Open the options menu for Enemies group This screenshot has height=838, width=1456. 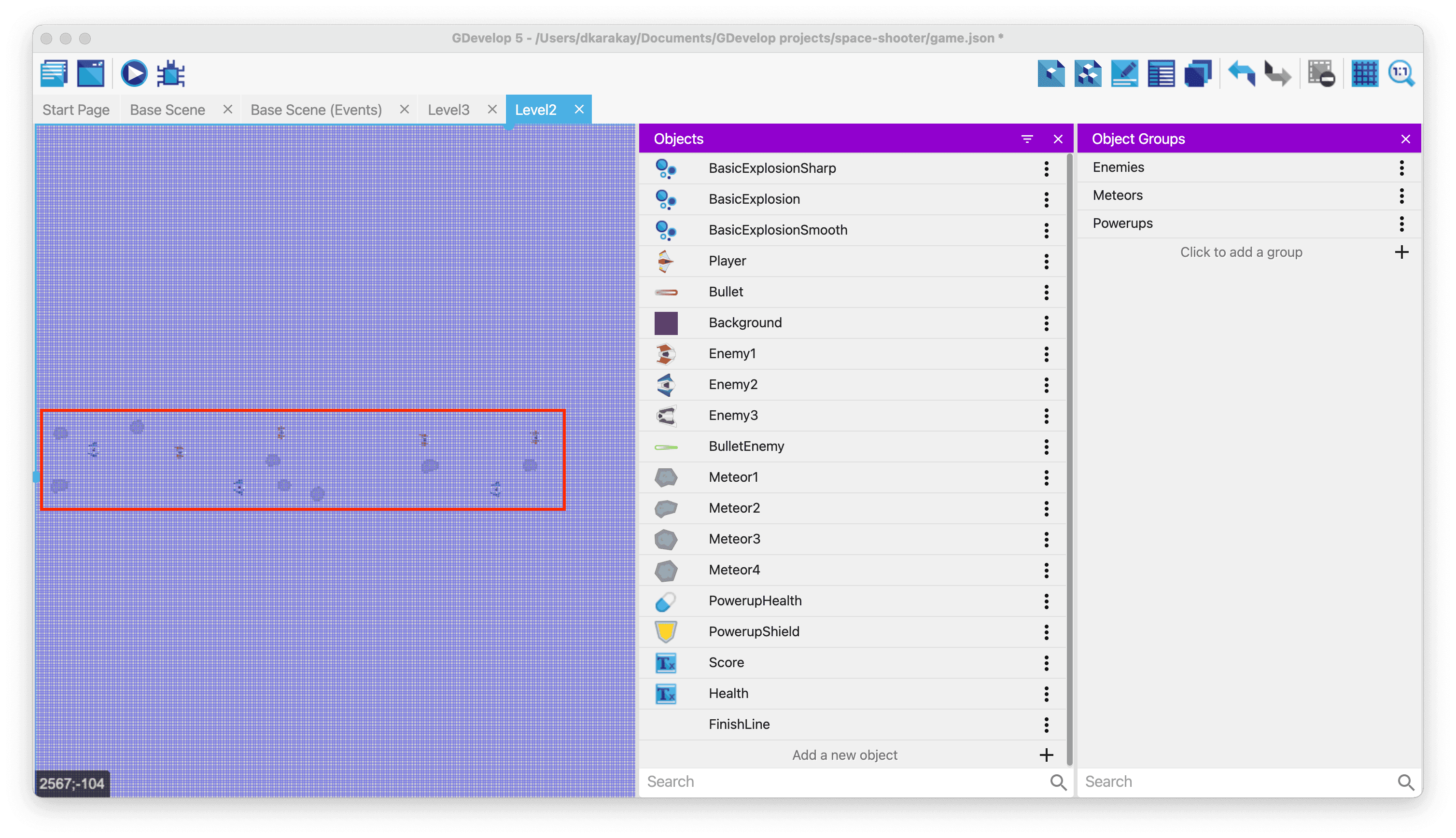1402,168
